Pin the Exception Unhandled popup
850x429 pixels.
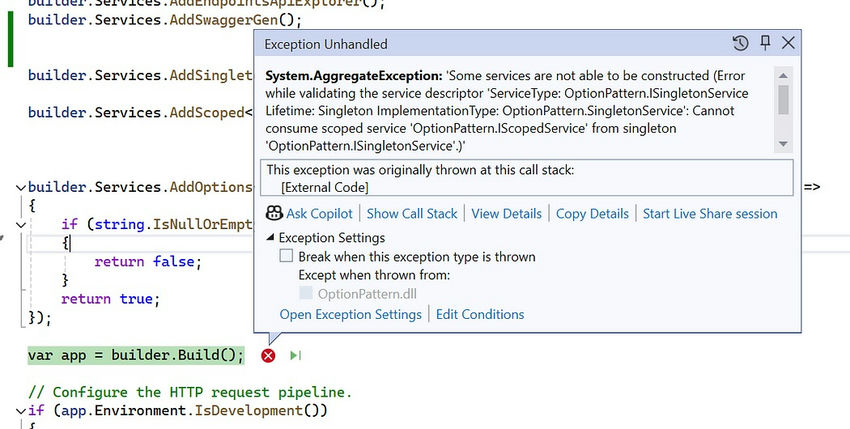765,43
